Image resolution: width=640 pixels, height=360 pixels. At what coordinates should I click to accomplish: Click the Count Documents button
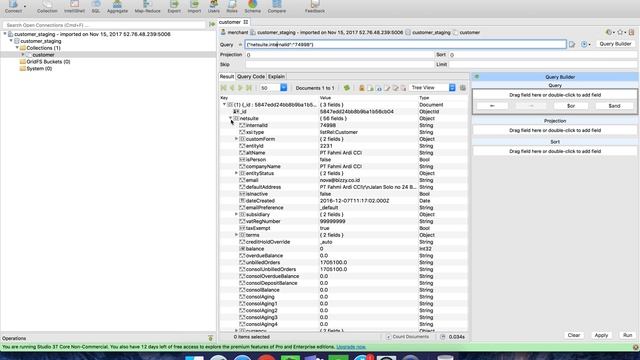408,337
